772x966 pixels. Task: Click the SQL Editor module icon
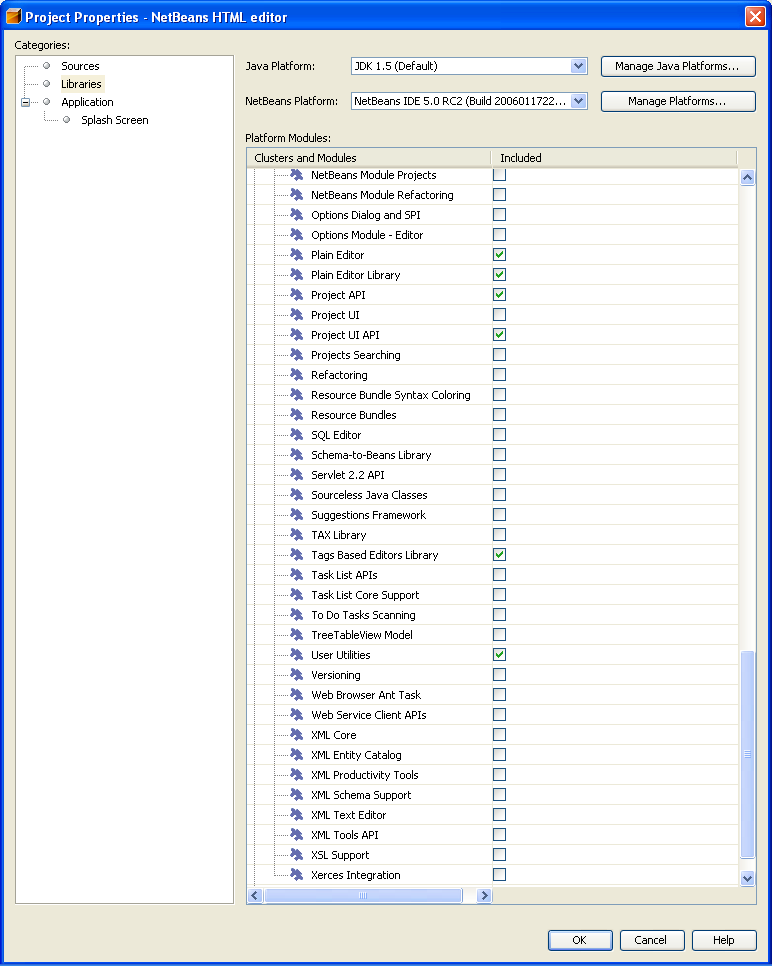[x=297, y=435]
